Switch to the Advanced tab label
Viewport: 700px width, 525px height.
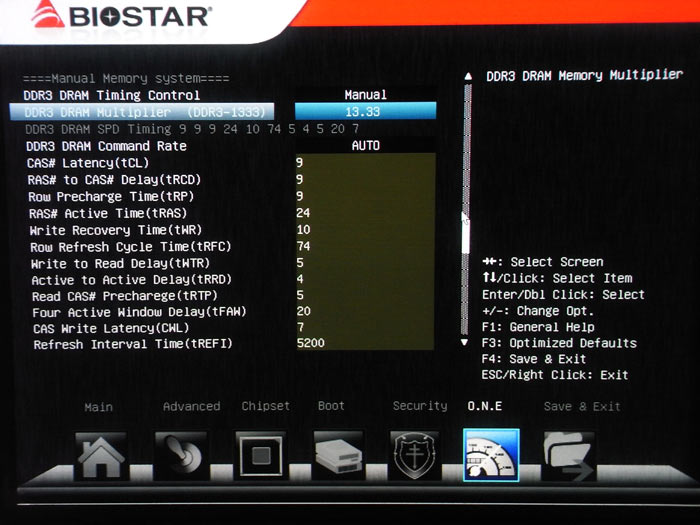(191, 406)
